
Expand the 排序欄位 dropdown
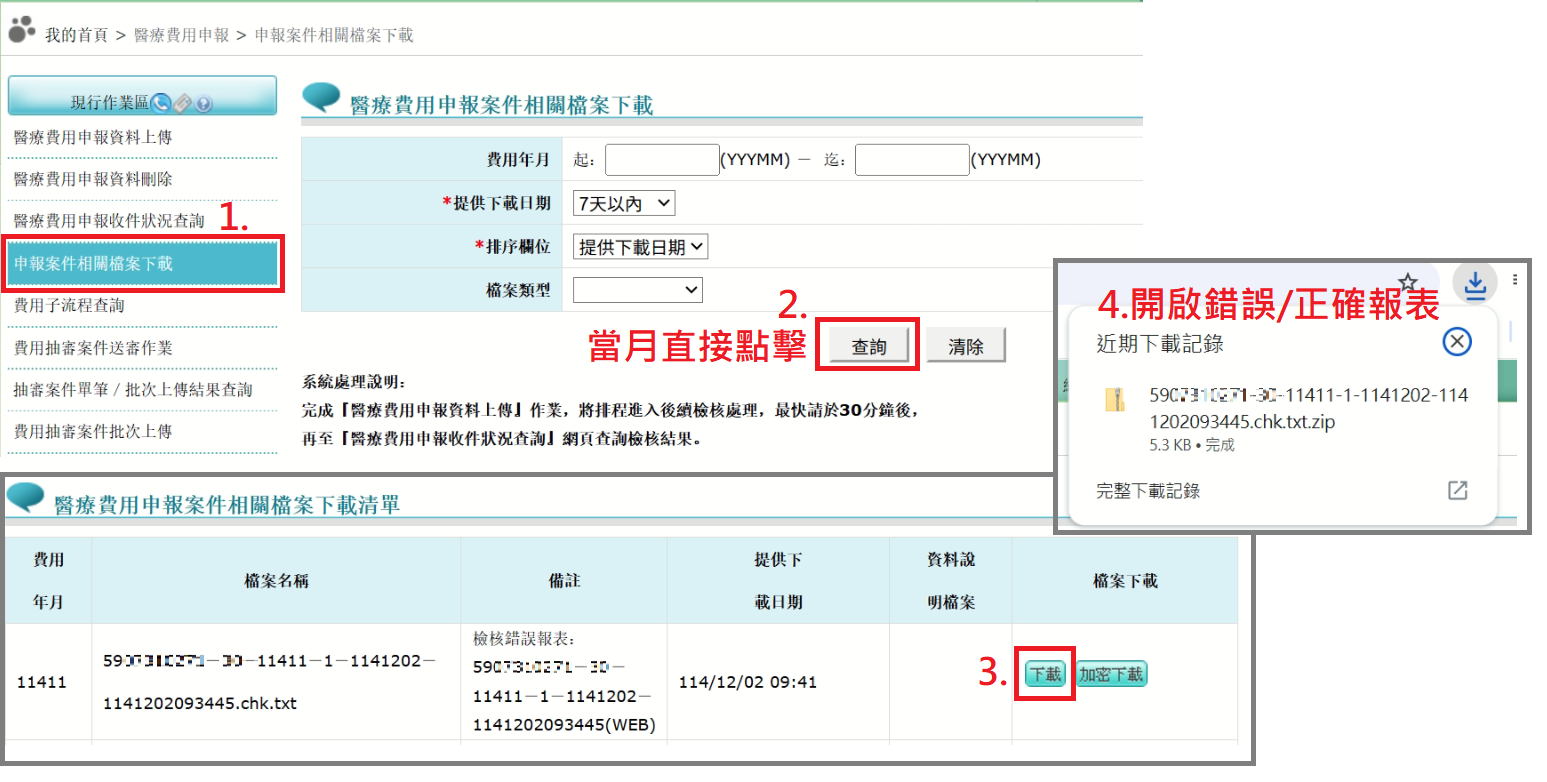(641, 247)
